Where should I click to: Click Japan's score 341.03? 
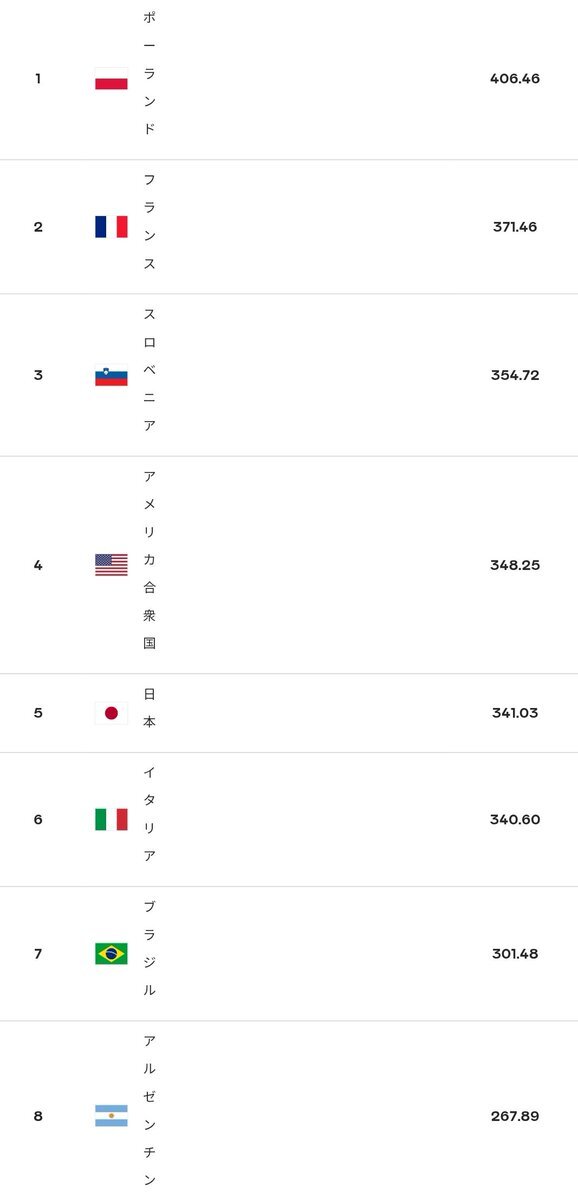coord(515,713)
